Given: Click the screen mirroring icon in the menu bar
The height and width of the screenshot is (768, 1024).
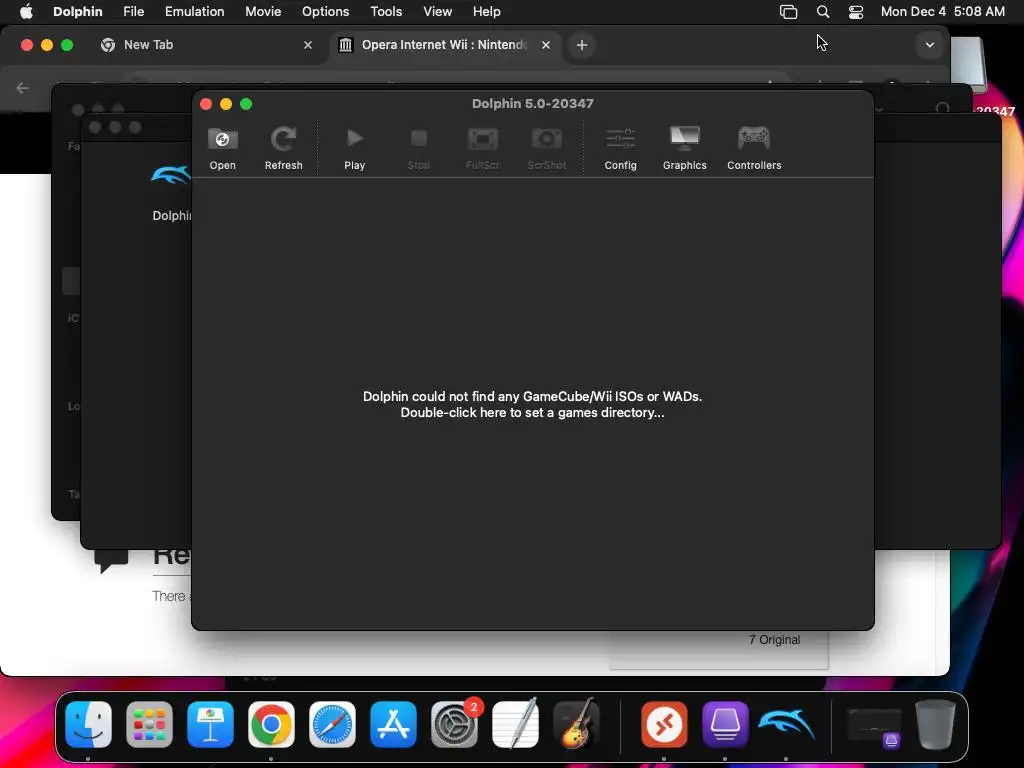Looking at the screenshot, I should tap(789, 12).
